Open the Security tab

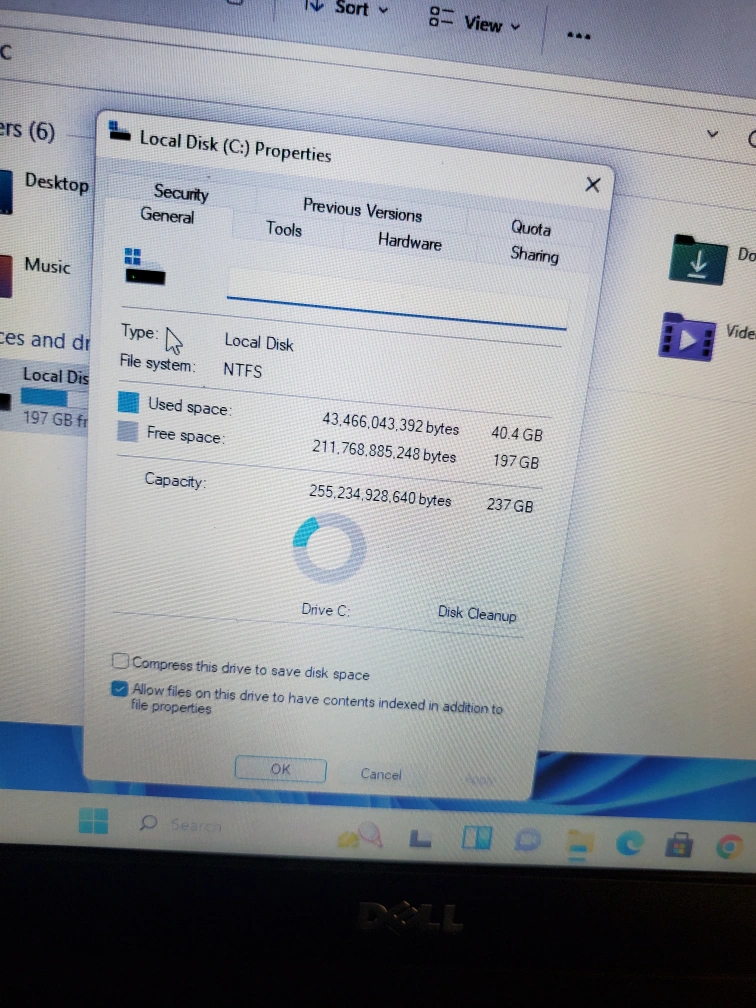pos(181,193)
